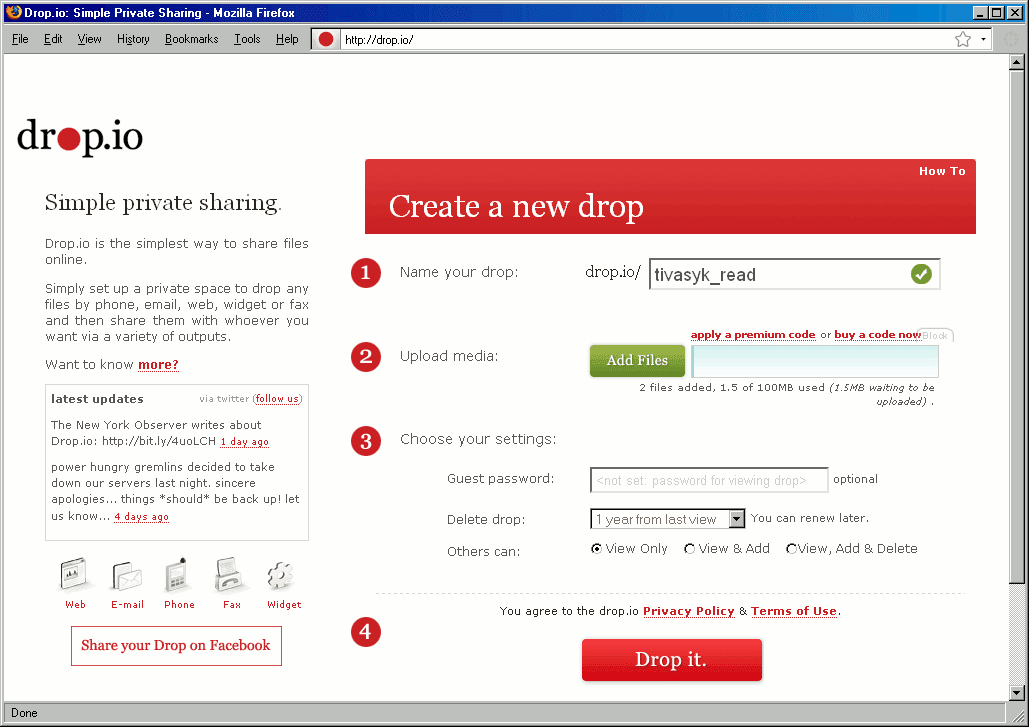This screenshot has height=727, width=1029.
Task: Click apply a premium code link
Action: pos(753,335)
